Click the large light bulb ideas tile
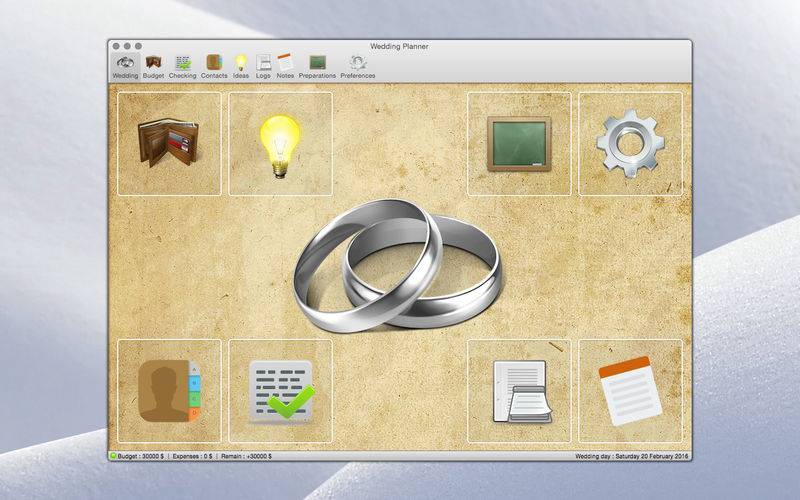The width and height of the screenshot is (800, 500). 281,144
